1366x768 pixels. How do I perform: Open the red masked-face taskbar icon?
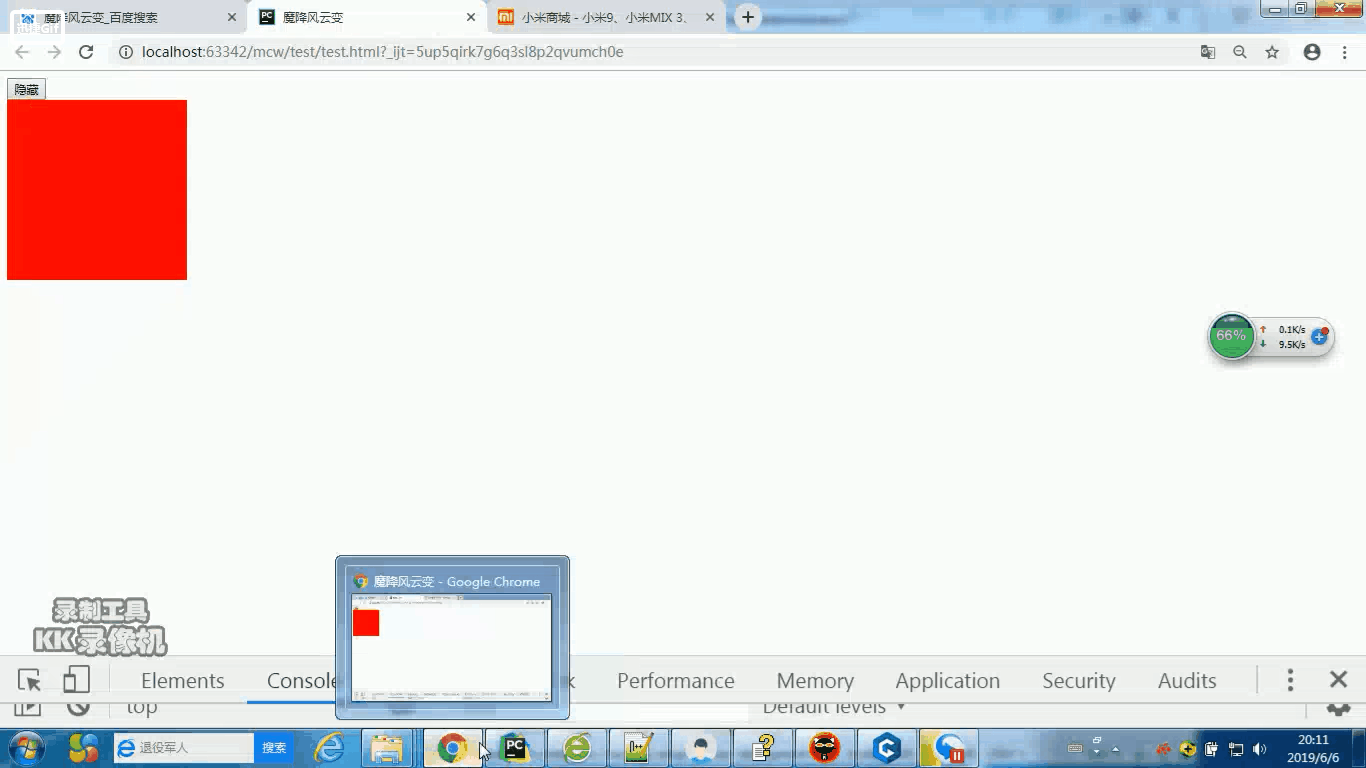[x=825, y=748]
